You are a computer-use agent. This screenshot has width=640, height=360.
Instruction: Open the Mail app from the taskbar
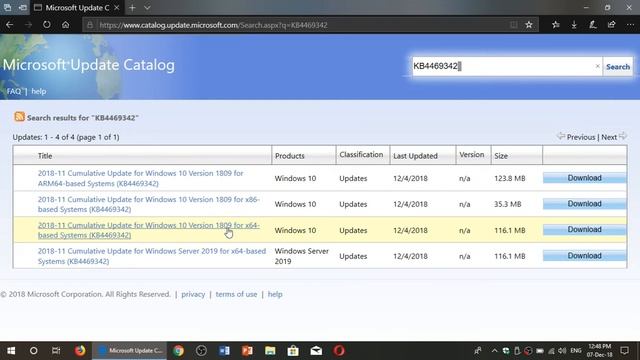coord(316,351)
